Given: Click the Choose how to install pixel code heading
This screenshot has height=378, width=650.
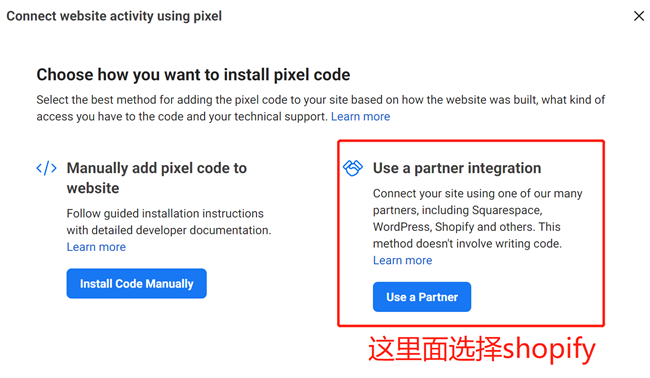Looking at the screenshot, I should [193, 75].
